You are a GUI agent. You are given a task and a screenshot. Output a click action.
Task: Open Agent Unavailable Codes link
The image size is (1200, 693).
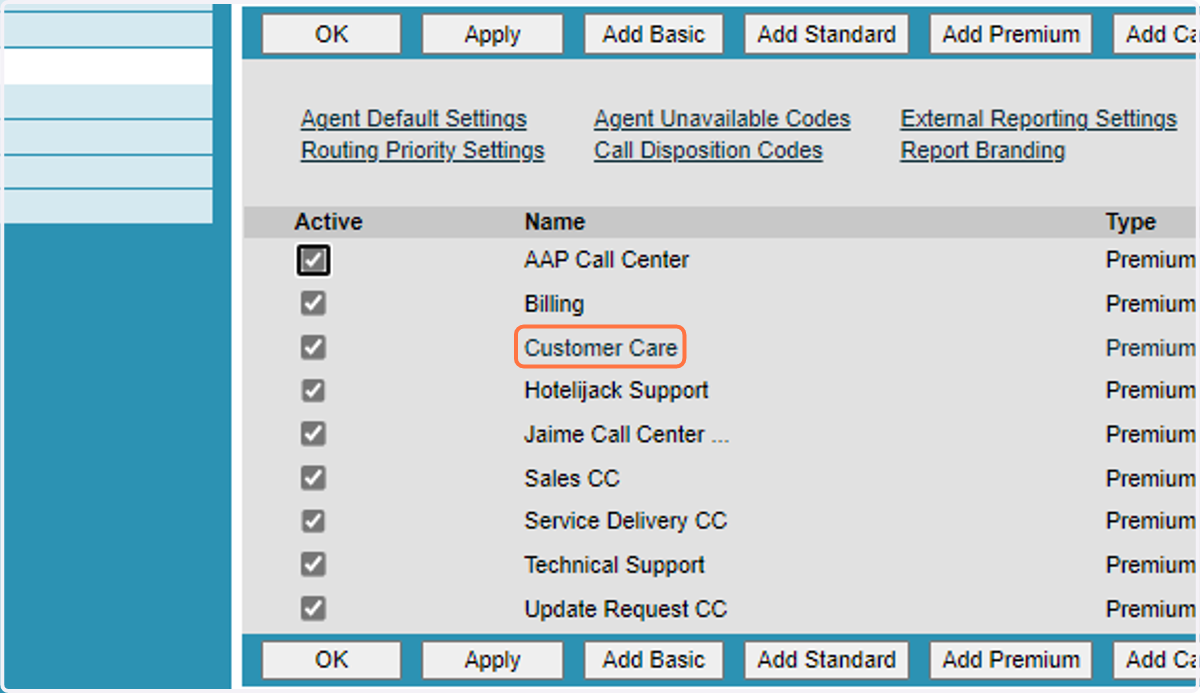click(x=722, y=119)
